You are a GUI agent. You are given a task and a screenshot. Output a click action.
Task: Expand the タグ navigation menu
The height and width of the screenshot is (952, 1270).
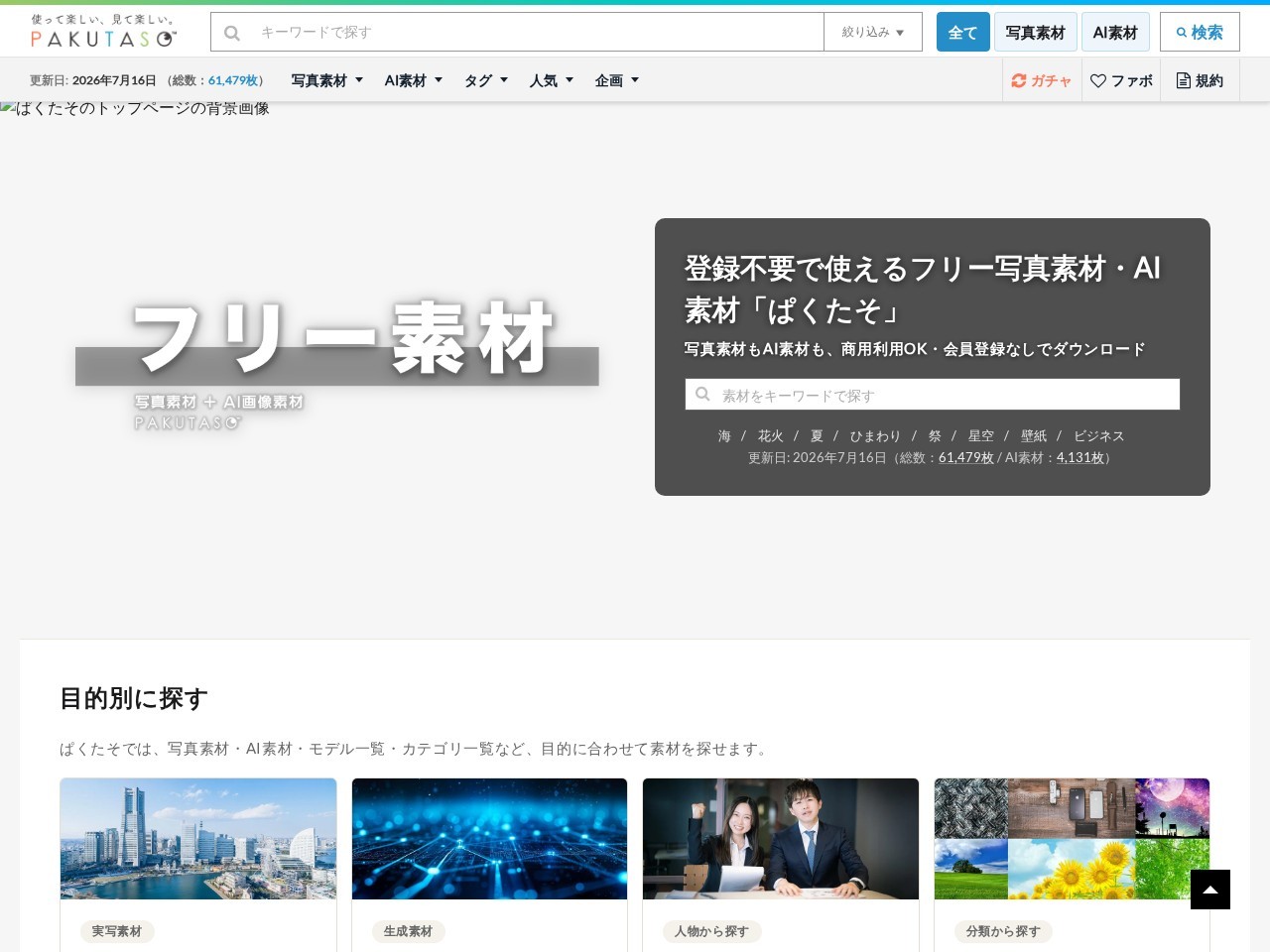tap(486, 81)
